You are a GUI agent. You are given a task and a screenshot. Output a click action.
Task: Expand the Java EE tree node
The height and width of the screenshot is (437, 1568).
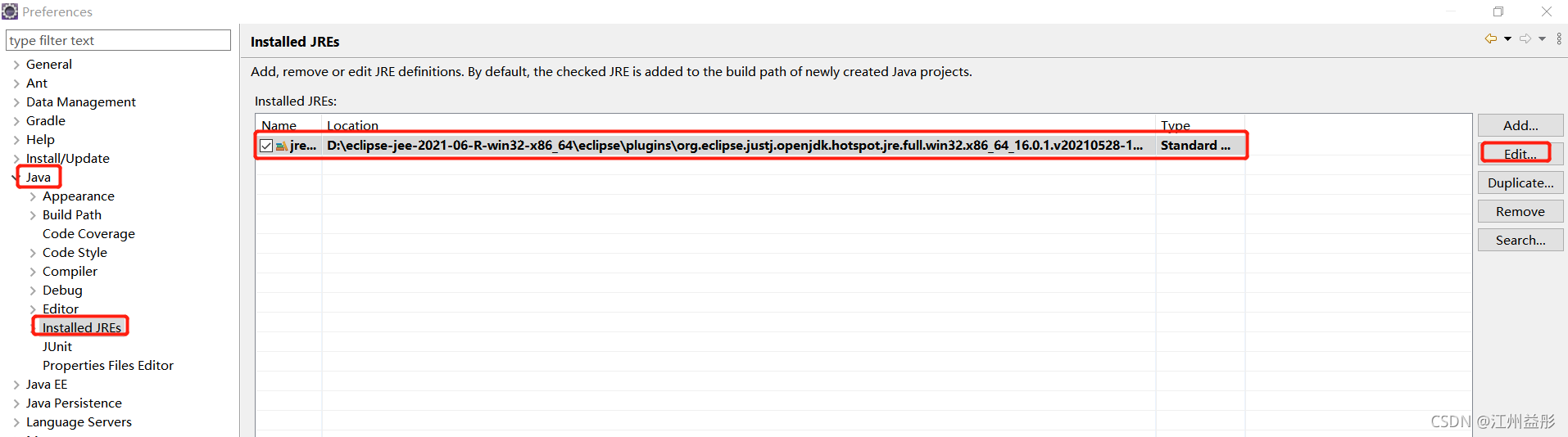[16, 385]
